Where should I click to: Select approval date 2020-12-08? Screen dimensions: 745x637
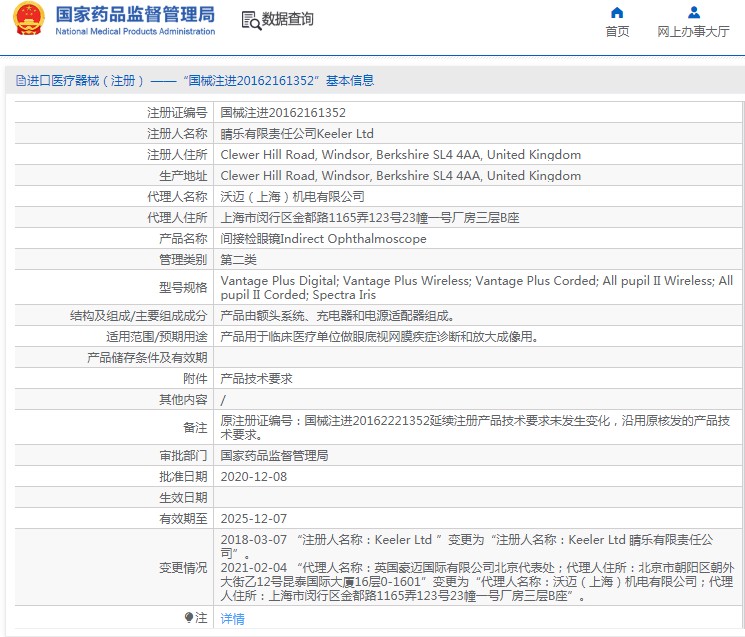(x=254, y=476)
